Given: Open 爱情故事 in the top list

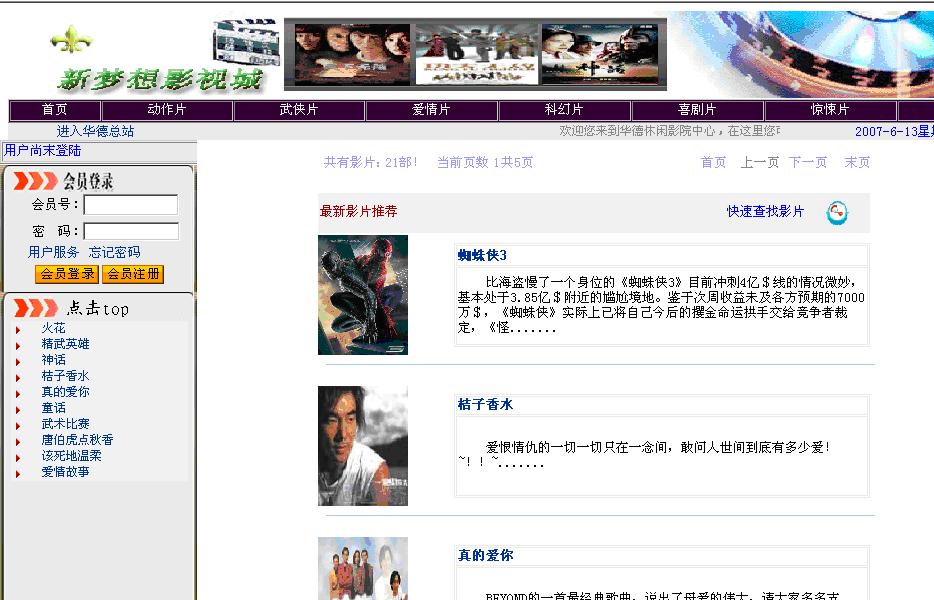Looking at the screenshot, I should 66,472.
